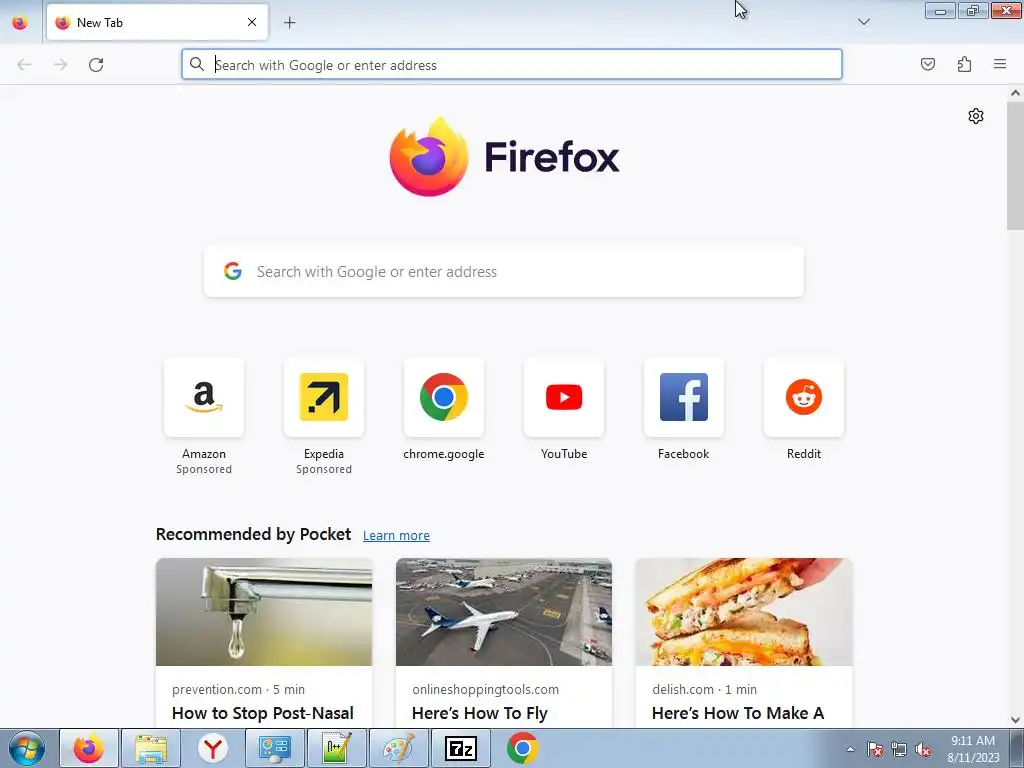Open the Windows Start button
The width and height of the screenshot is (1024, 768).
coord(26,748)
